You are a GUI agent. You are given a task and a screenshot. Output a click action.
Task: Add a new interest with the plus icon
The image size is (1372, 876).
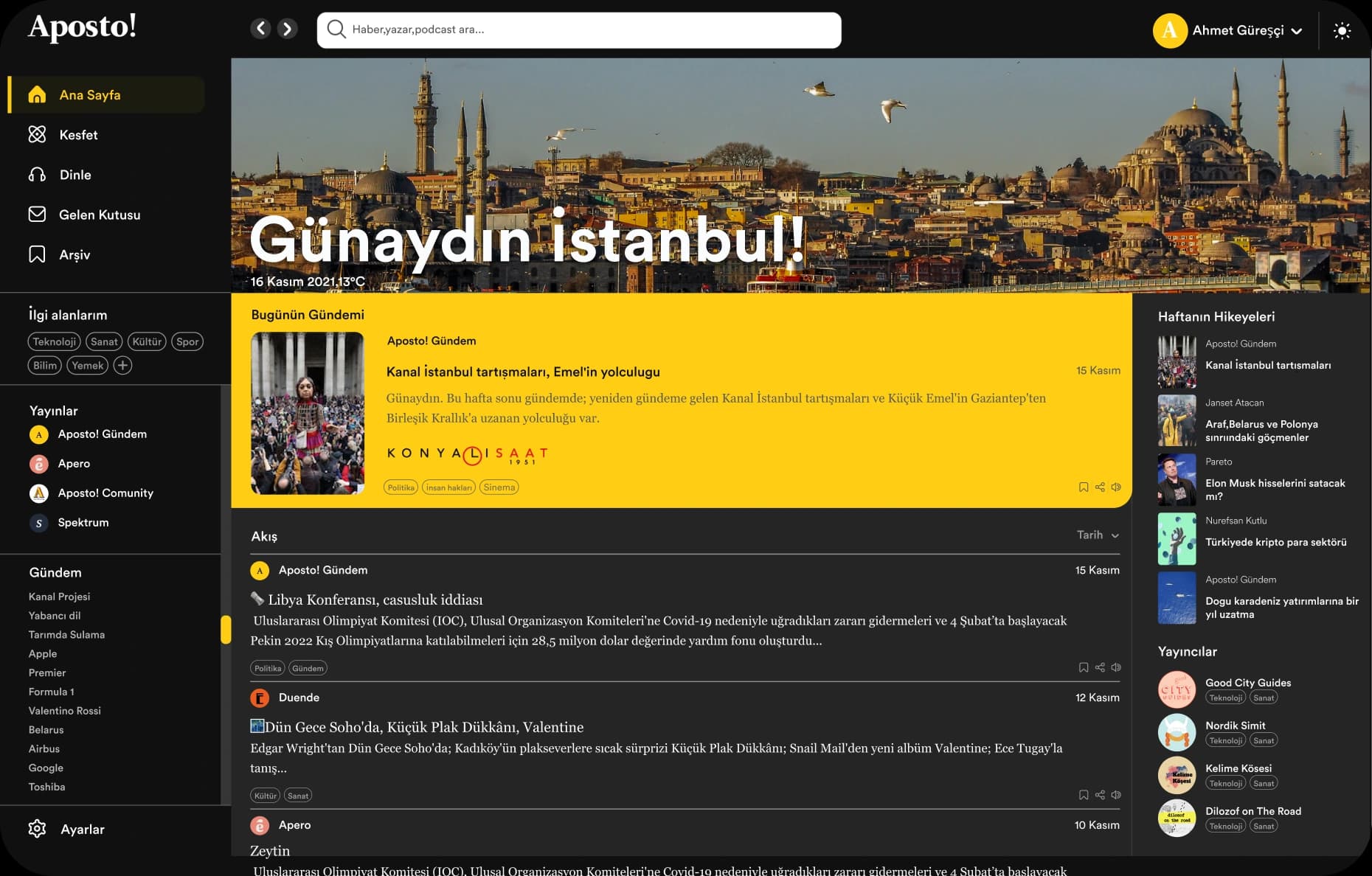122,365
